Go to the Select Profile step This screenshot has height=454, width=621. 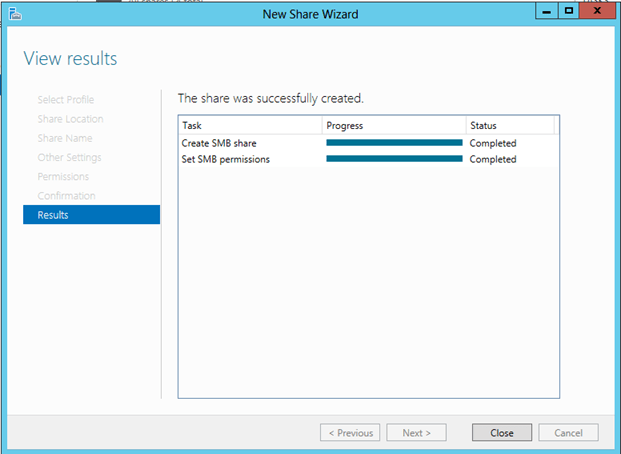pos(66,100)
